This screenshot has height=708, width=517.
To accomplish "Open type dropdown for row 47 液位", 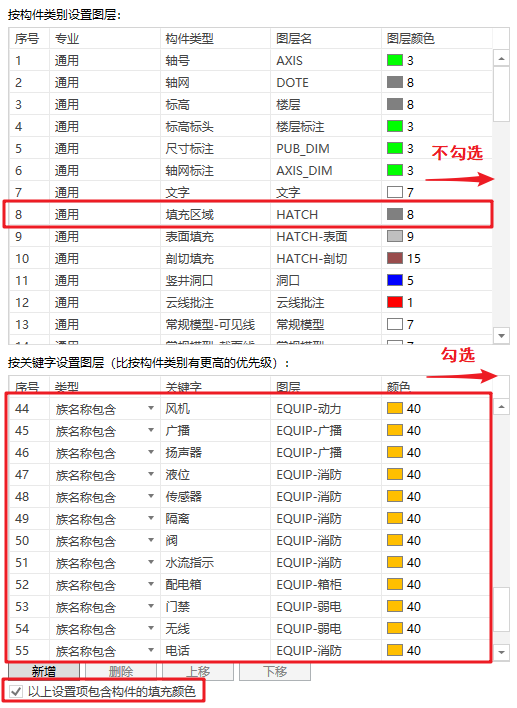I will 151,474.
